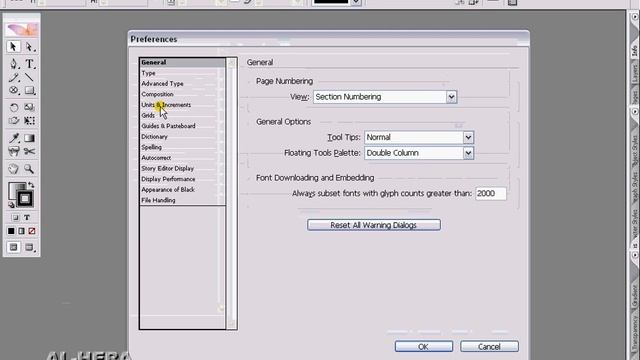Click the preferences category list scrollbar
The width and height of the screenshot is (640, 360).
232,193
